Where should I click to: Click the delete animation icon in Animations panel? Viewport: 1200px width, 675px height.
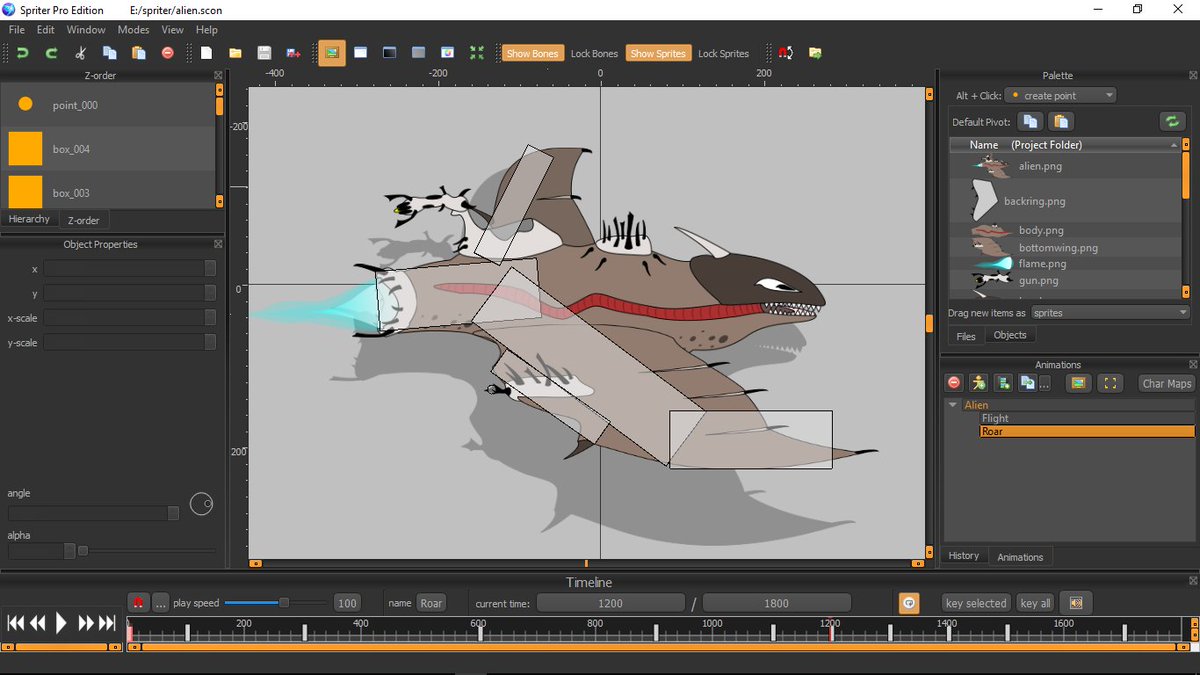click(953, 383)
